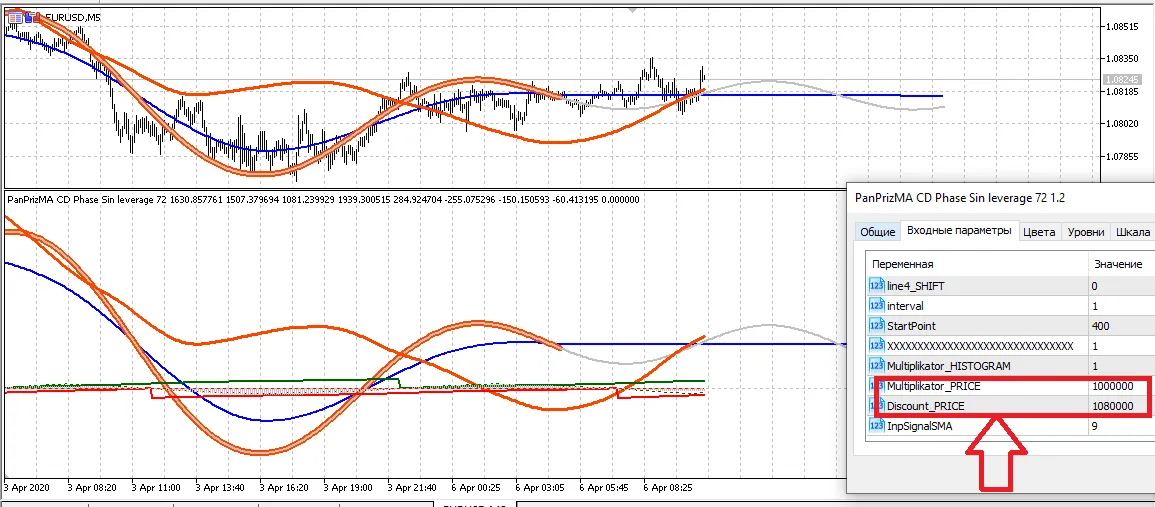
Task: Click the integer icon beside InpSignalSMA
Action: point(877,426)
